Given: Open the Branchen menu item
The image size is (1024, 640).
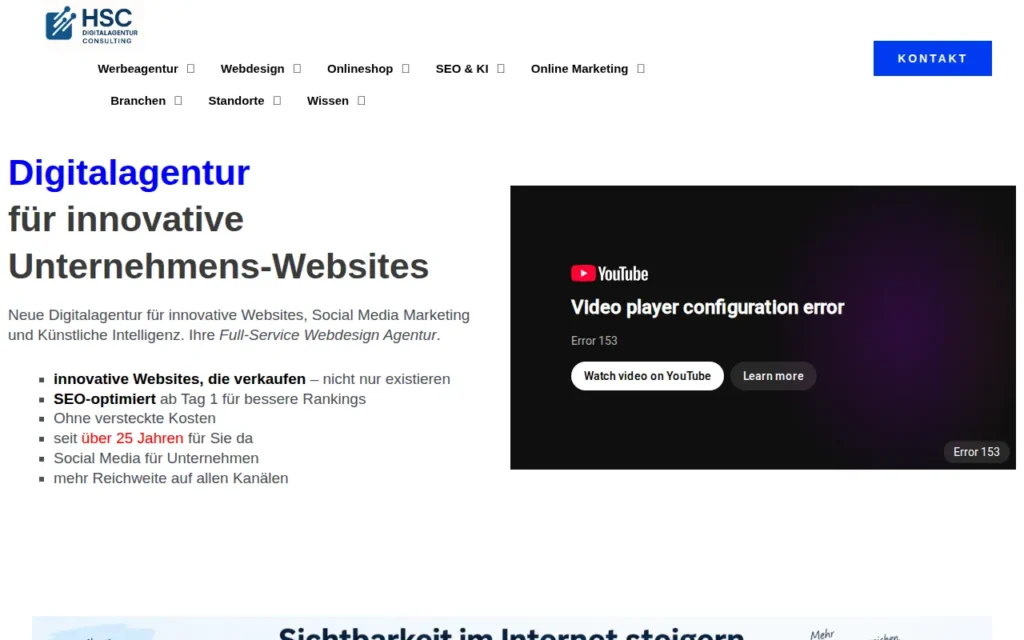Looking at the screenshot, I should tap(138, 101).
